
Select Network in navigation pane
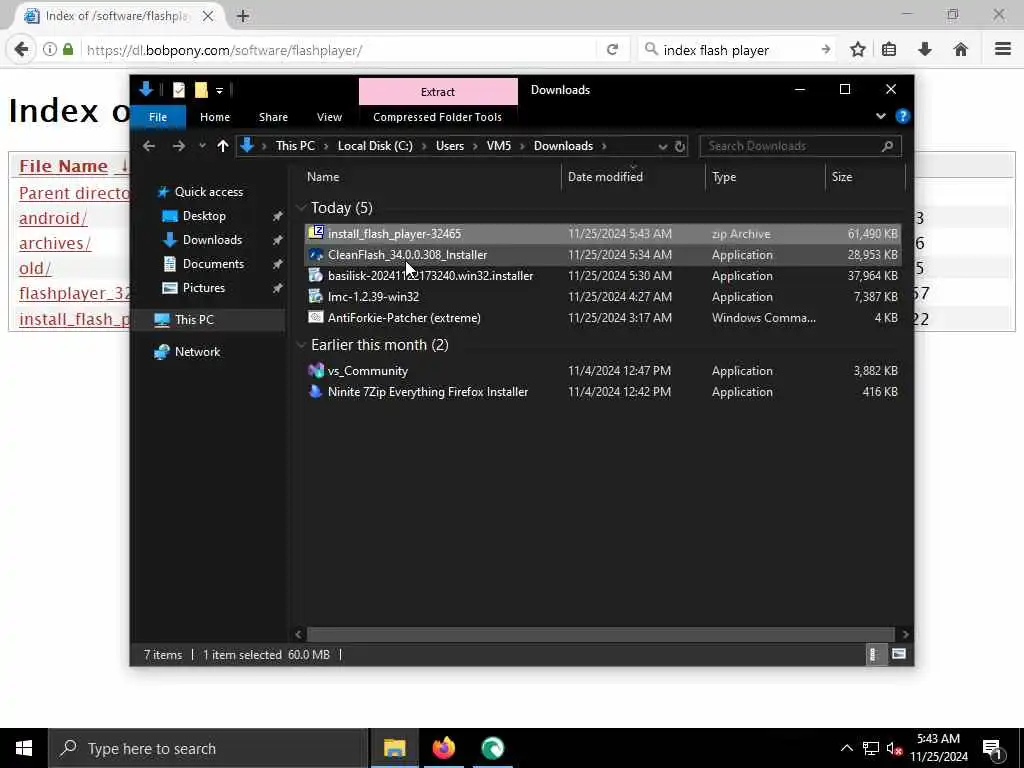pyautogui.click(x=197, y=352)
